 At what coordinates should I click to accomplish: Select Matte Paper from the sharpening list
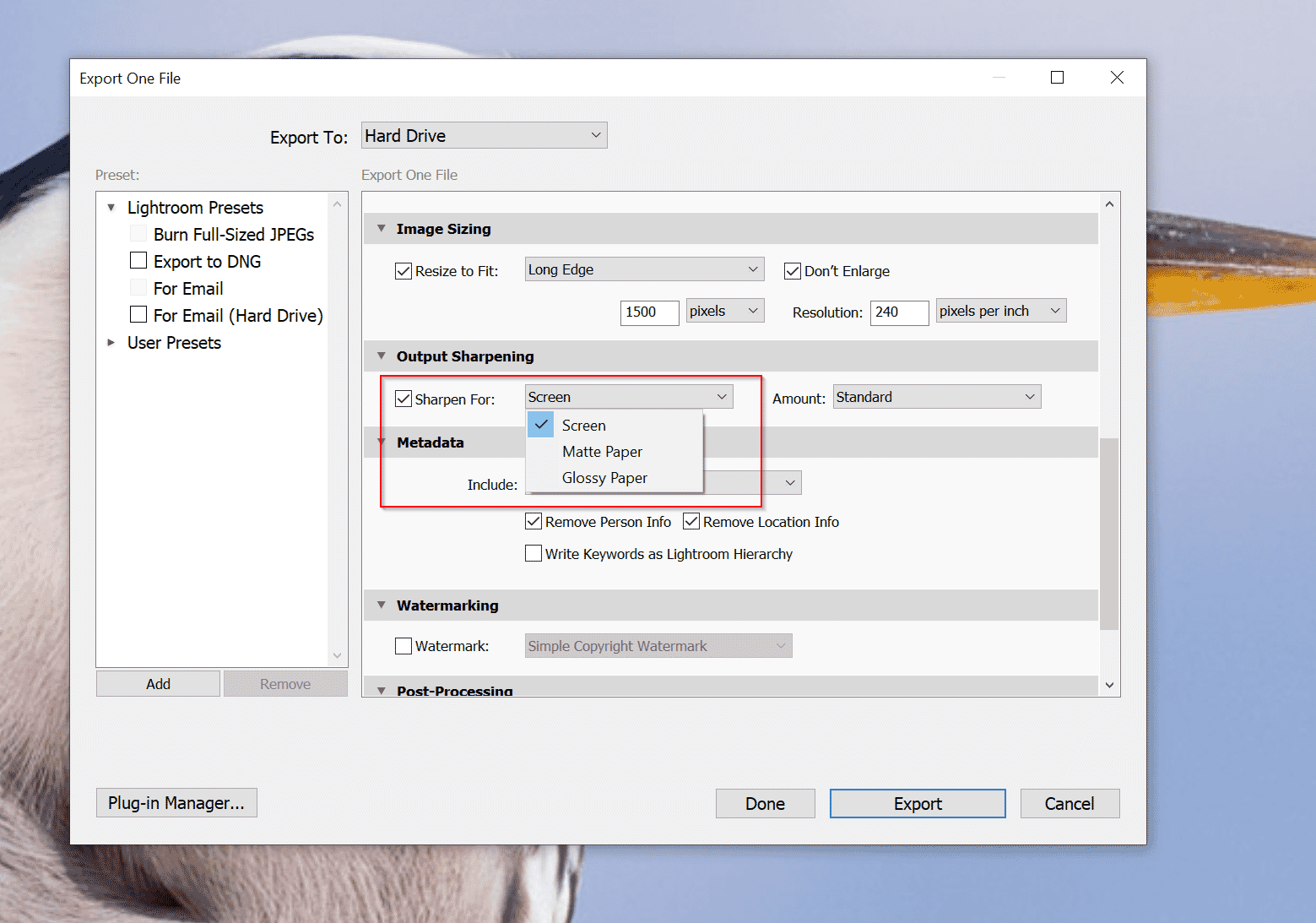click(602, 451)
